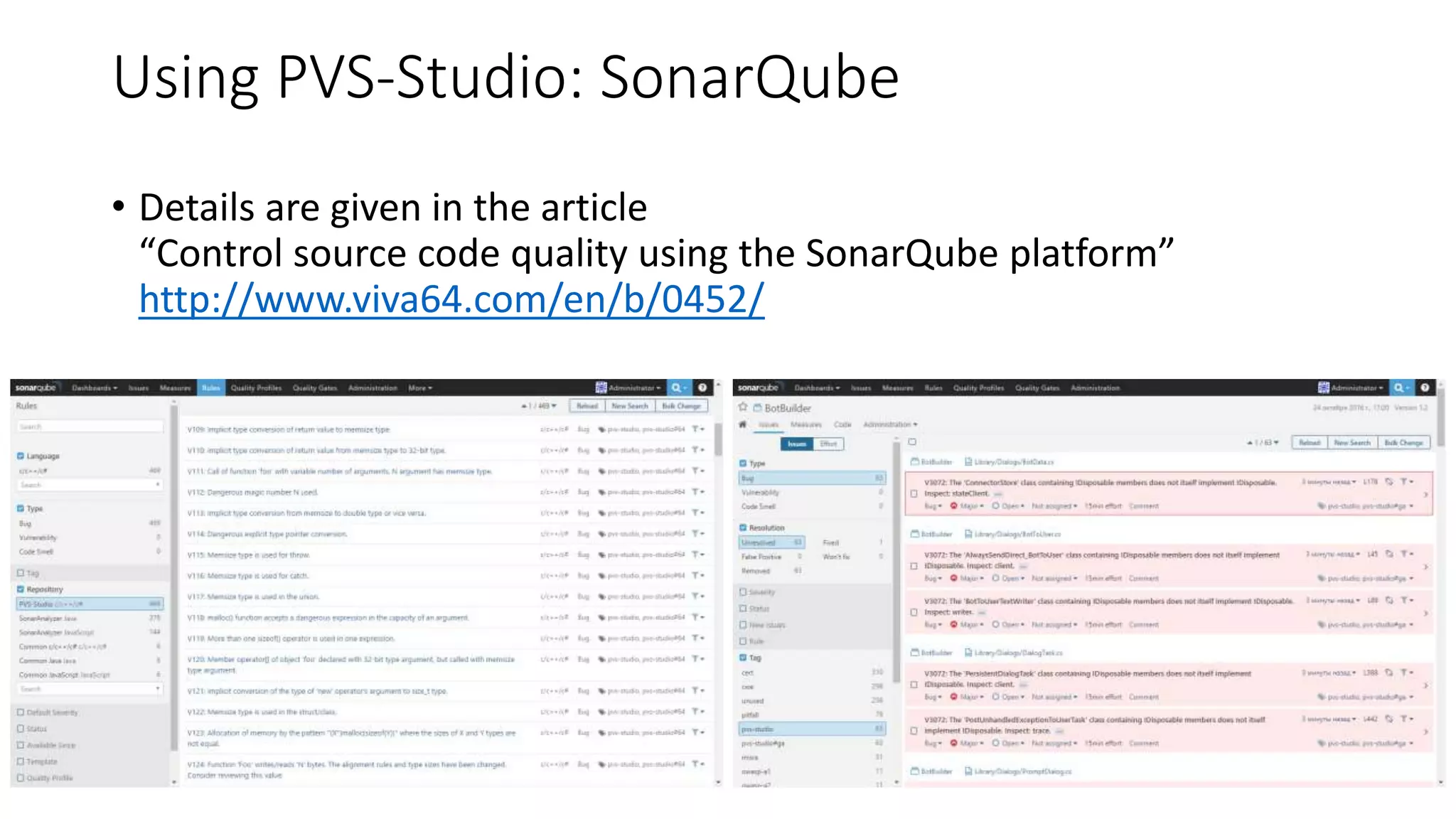Screen dimensions: 1456x819
Task: Click help question-mark icon in right SonarQube header
Action: (x=1425, y=387)
